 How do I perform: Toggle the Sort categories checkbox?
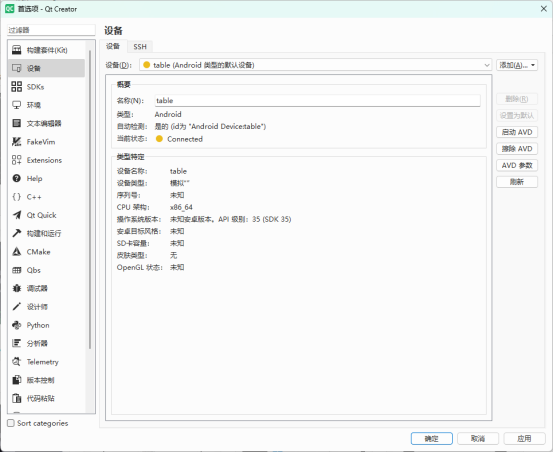[x=11, y=423]
